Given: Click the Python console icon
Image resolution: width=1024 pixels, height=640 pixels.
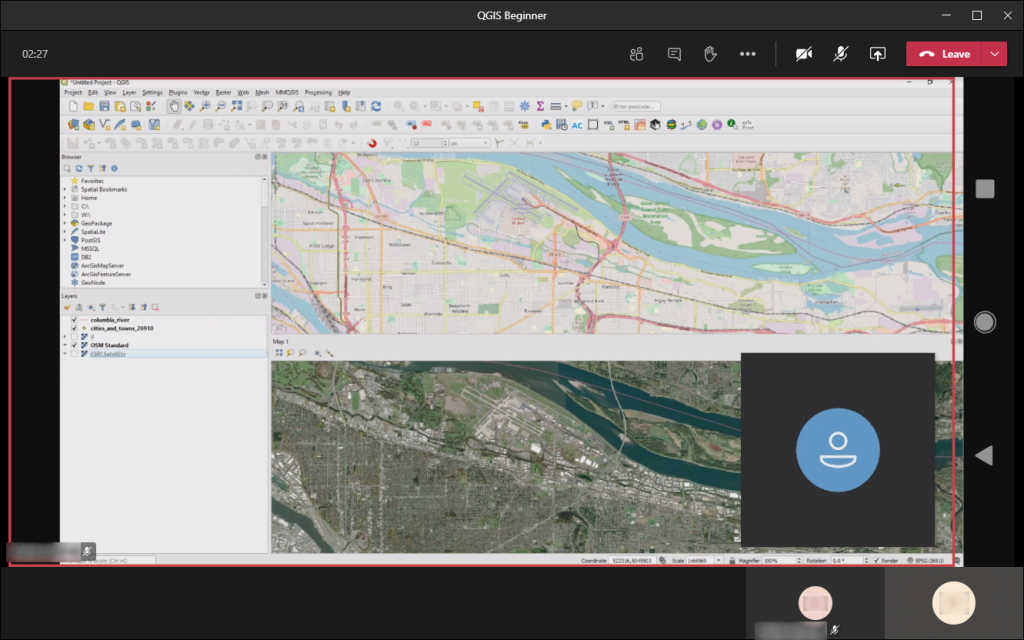Looking at the screenshot, I should click(x=546, y=125).
